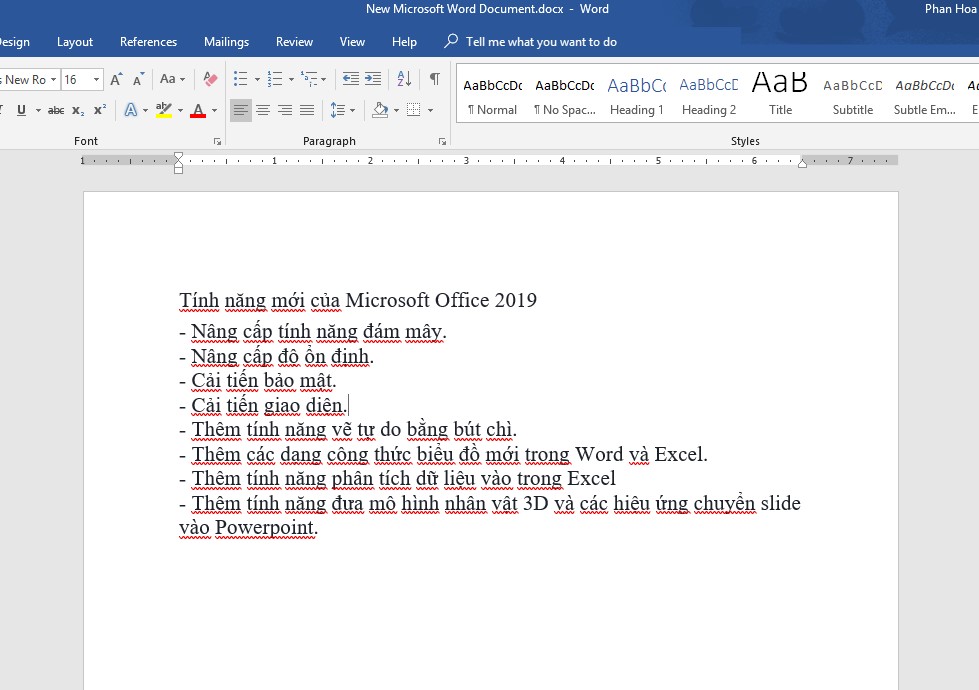
Task: Sort the selected text alphabetically
Action: [x=404, y=78]
